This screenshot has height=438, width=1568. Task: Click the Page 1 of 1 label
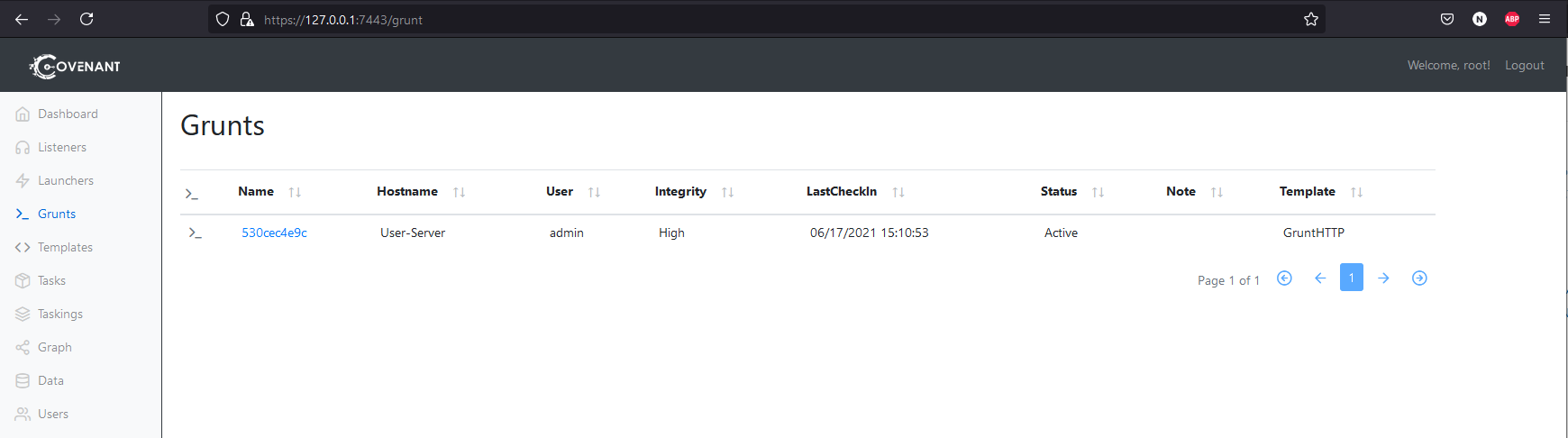point(1228,280)
